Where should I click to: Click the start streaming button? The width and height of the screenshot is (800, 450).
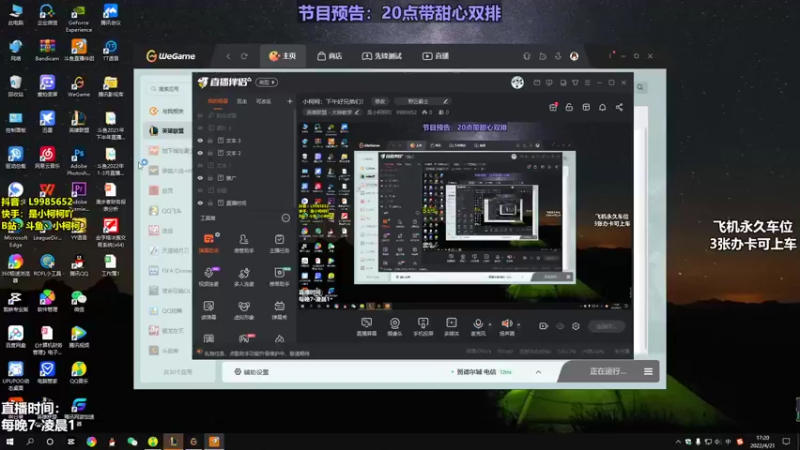tap(606, 326)
